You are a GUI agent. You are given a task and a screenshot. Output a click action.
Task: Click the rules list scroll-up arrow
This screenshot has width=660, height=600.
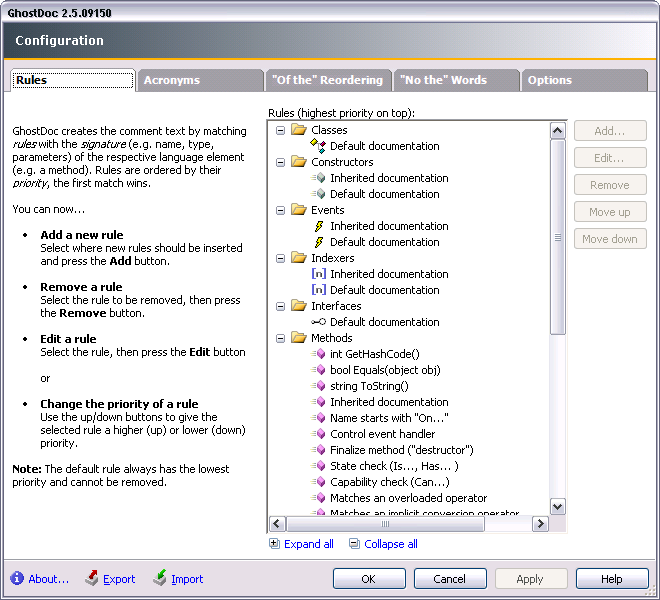click(x=557, y=131)
